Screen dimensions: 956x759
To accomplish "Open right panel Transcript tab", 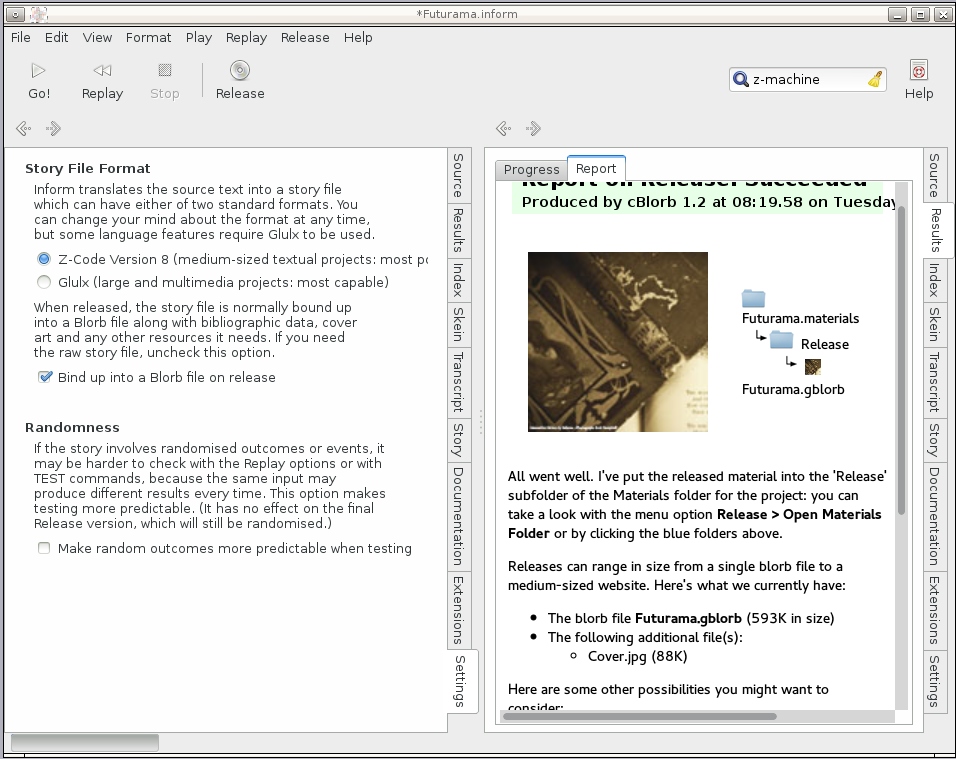I will pos(934,382).
